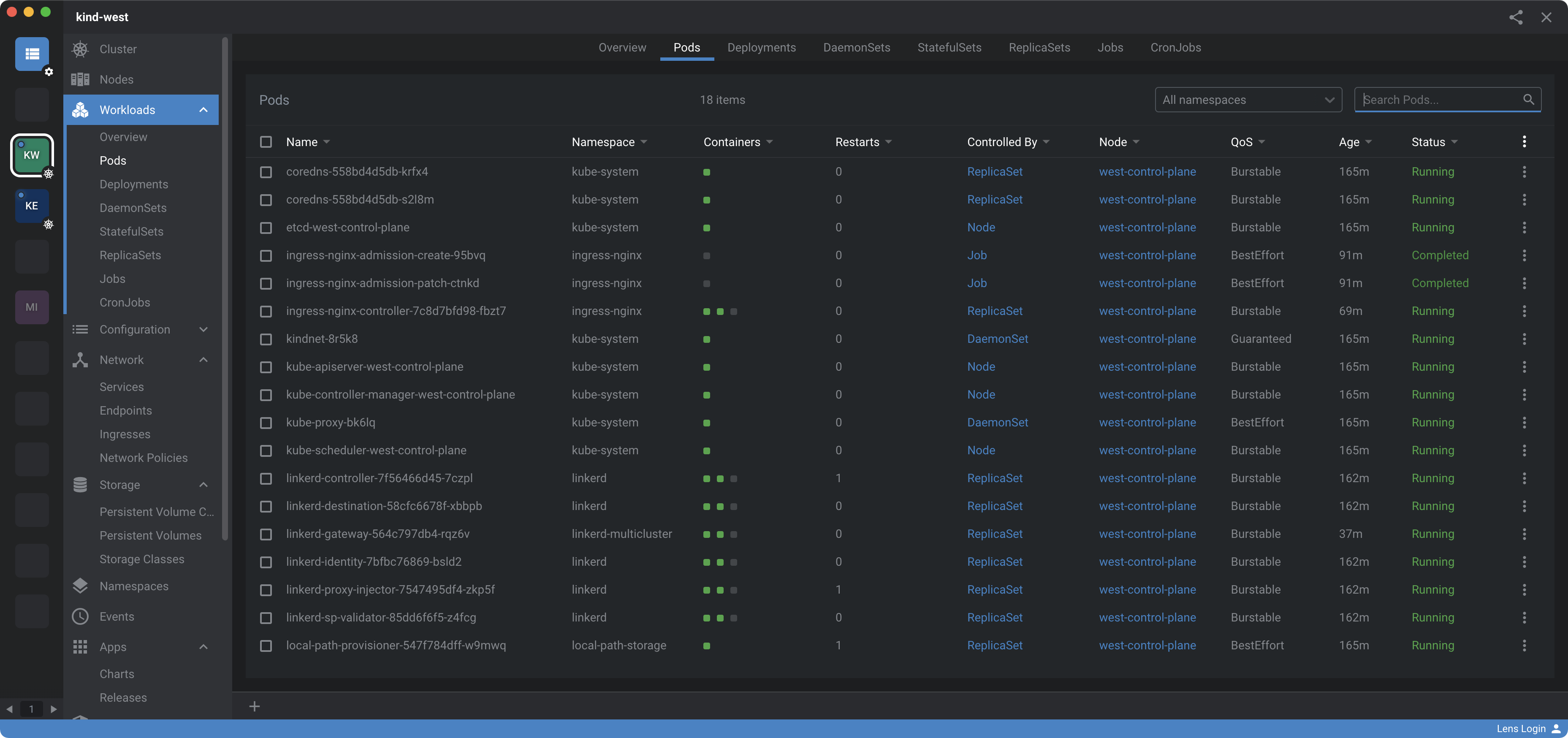Click the Network topology icon
The width and height of the screenshot is (1568, 738).
tap(80, 360)
